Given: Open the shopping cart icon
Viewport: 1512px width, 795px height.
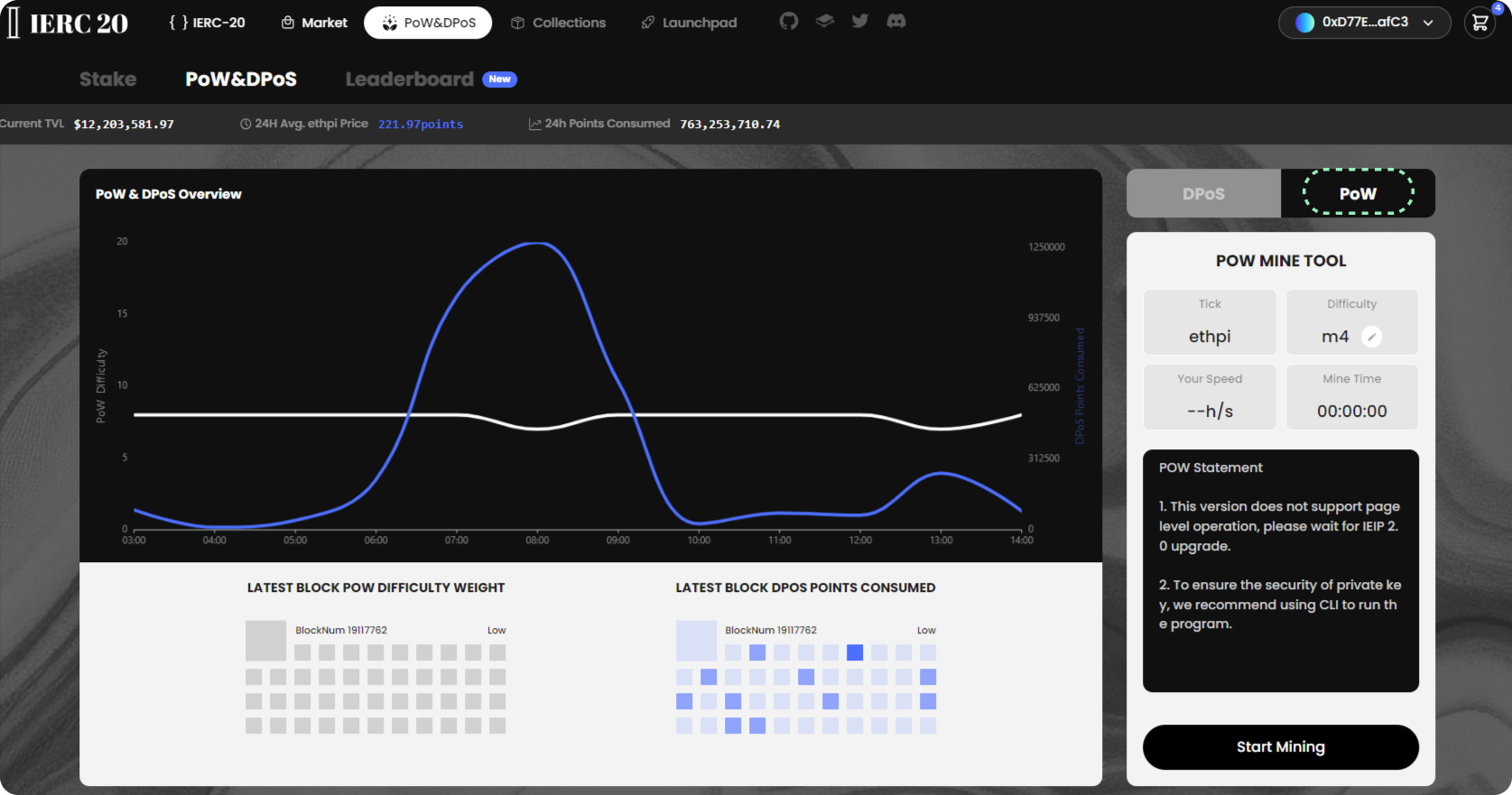Looking at the screenshot, I should [x=1480, y=23].
